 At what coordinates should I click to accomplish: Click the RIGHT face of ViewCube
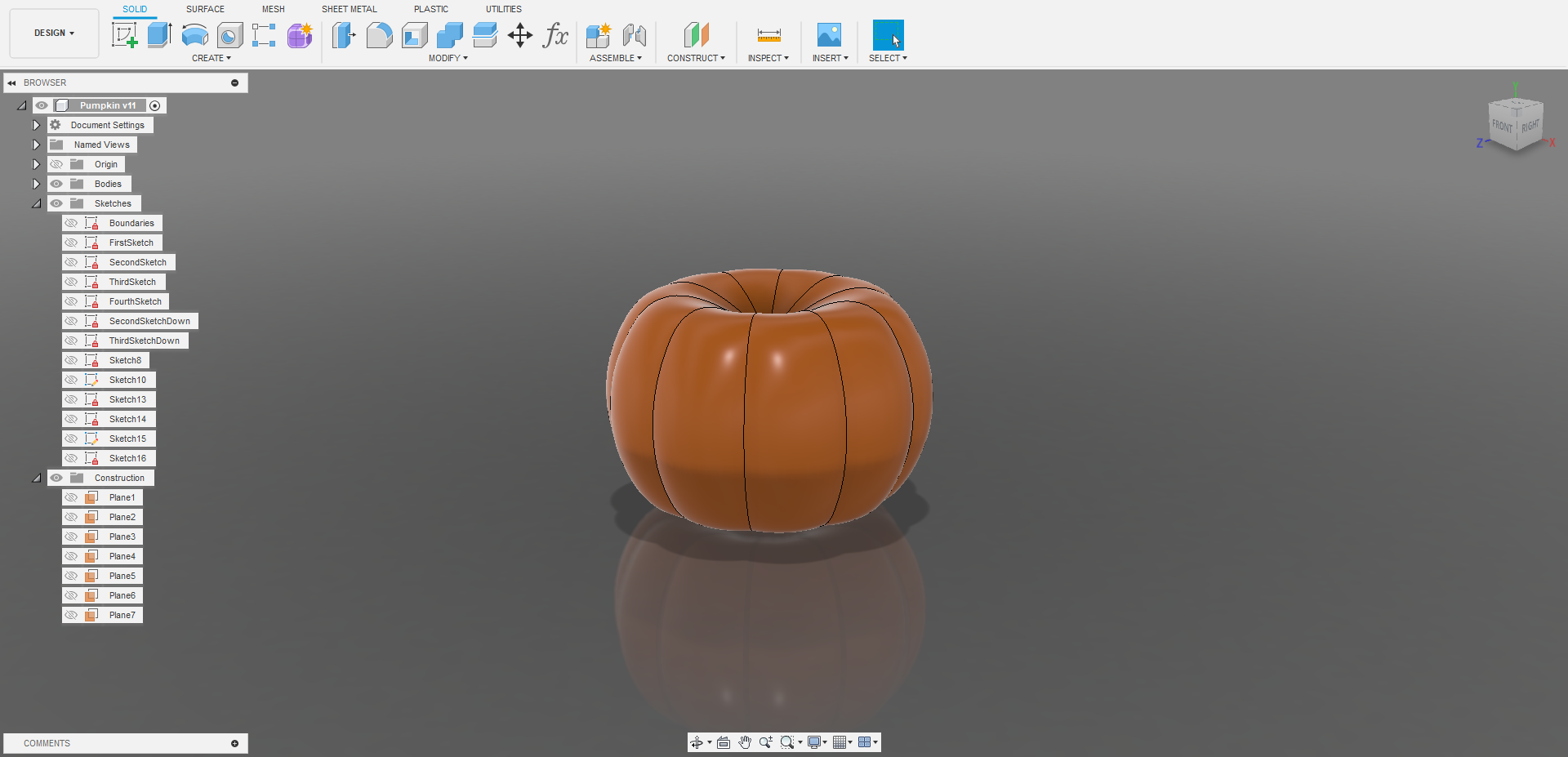click(x=1530, y=126)
